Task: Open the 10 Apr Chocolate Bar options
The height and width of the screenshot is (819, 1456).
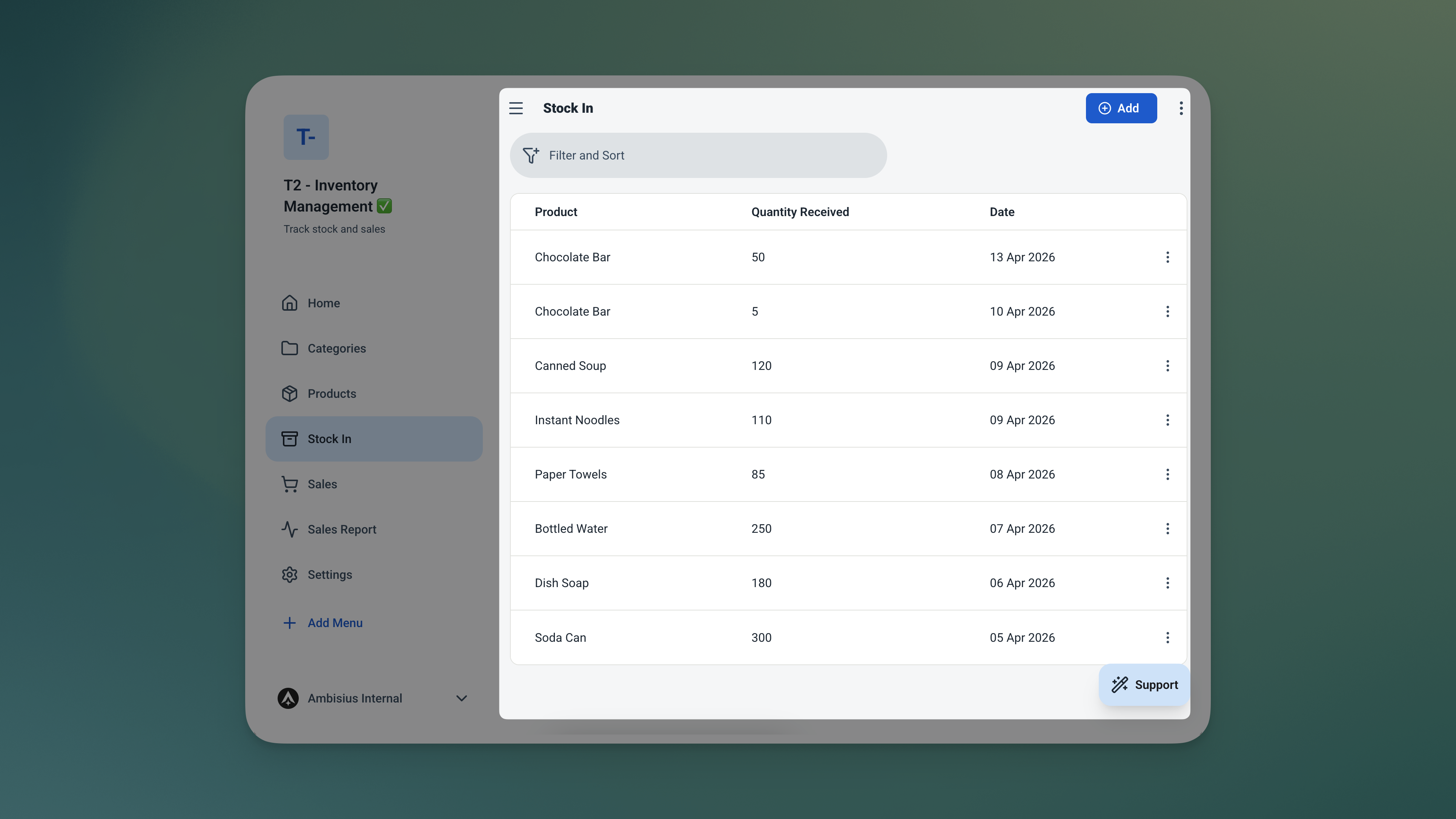Action: (x=1167, y=311)
